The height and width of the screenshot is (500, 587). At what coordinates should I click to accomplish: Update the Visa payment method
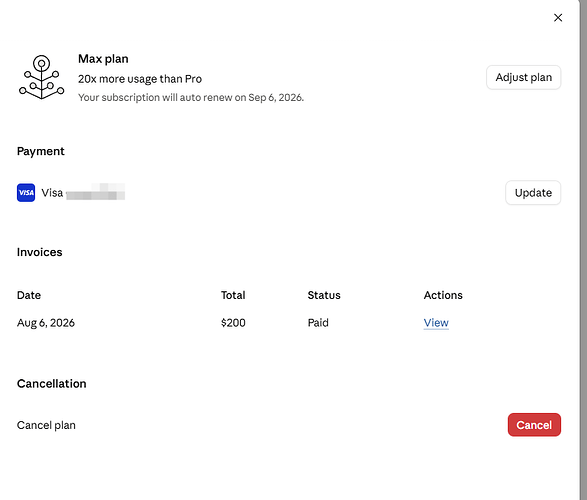[x=533, y=193]
